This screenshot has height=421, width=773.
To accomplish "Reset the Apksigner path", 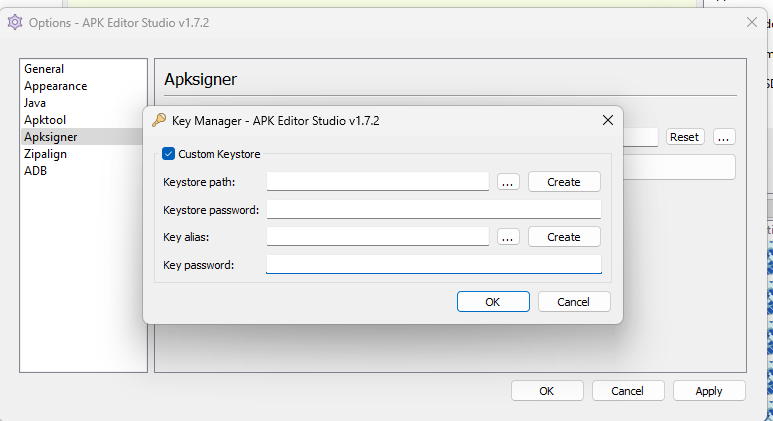I will 685,137.
